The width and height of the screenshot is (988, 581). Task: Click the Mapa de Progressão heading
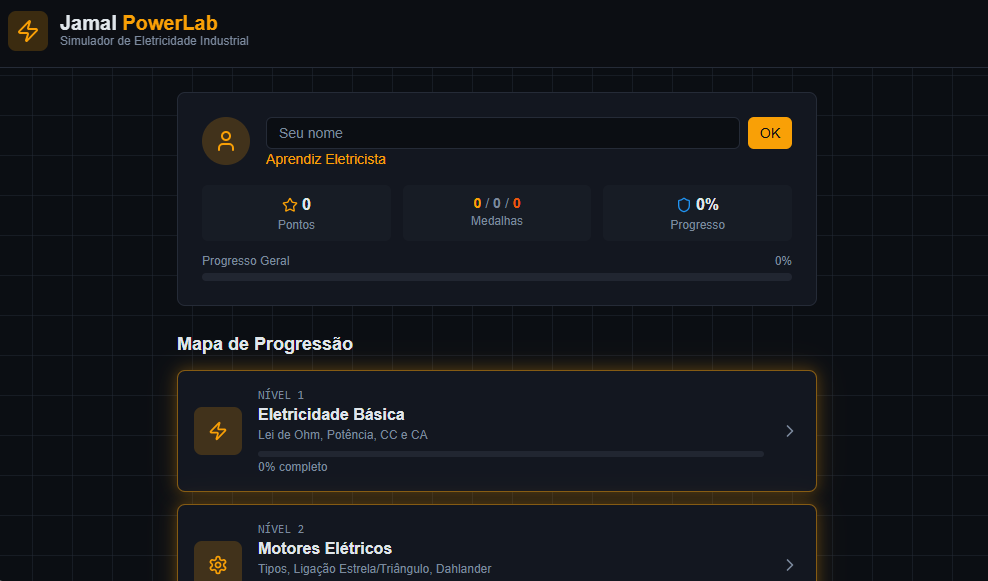click(x=265, y=344)
